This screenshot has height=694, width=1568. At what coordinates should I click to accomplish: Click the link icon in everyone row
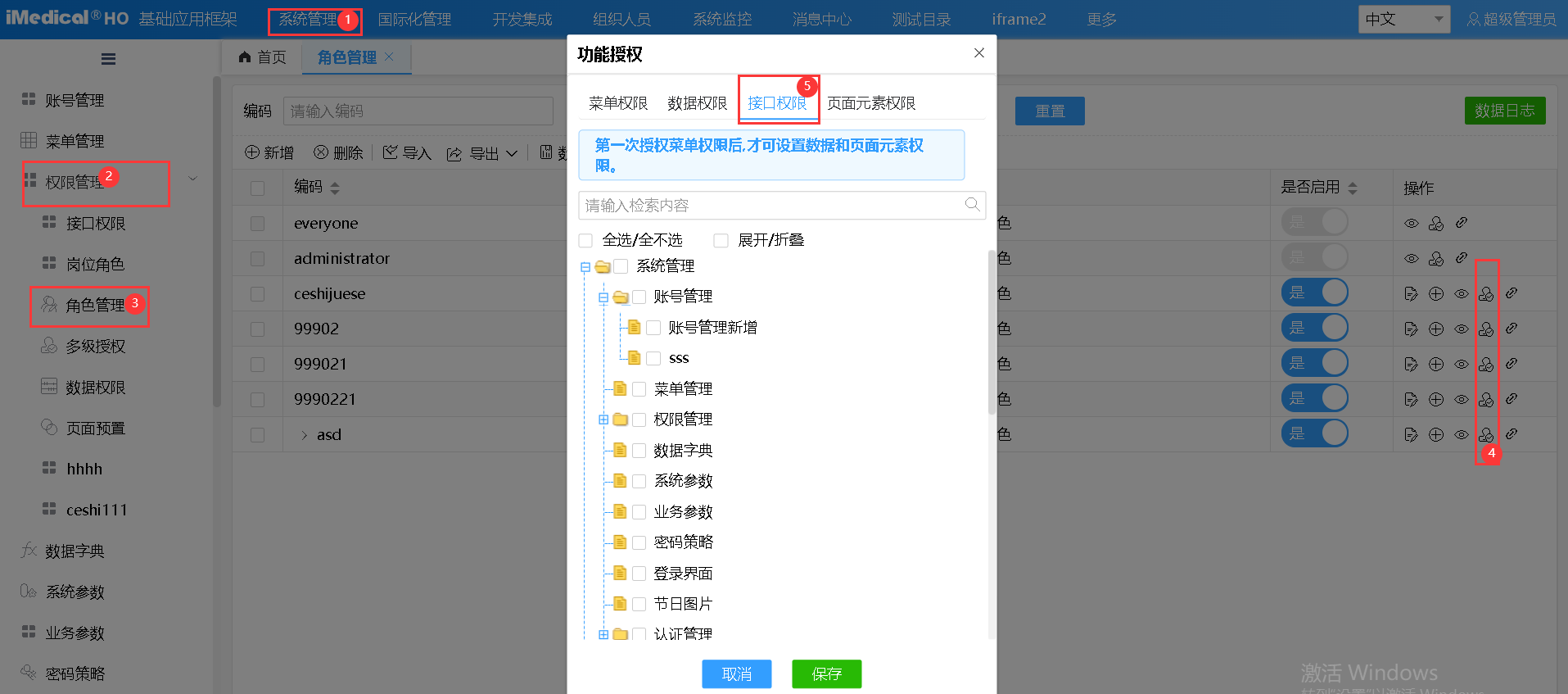click(x=1462, y=223)
